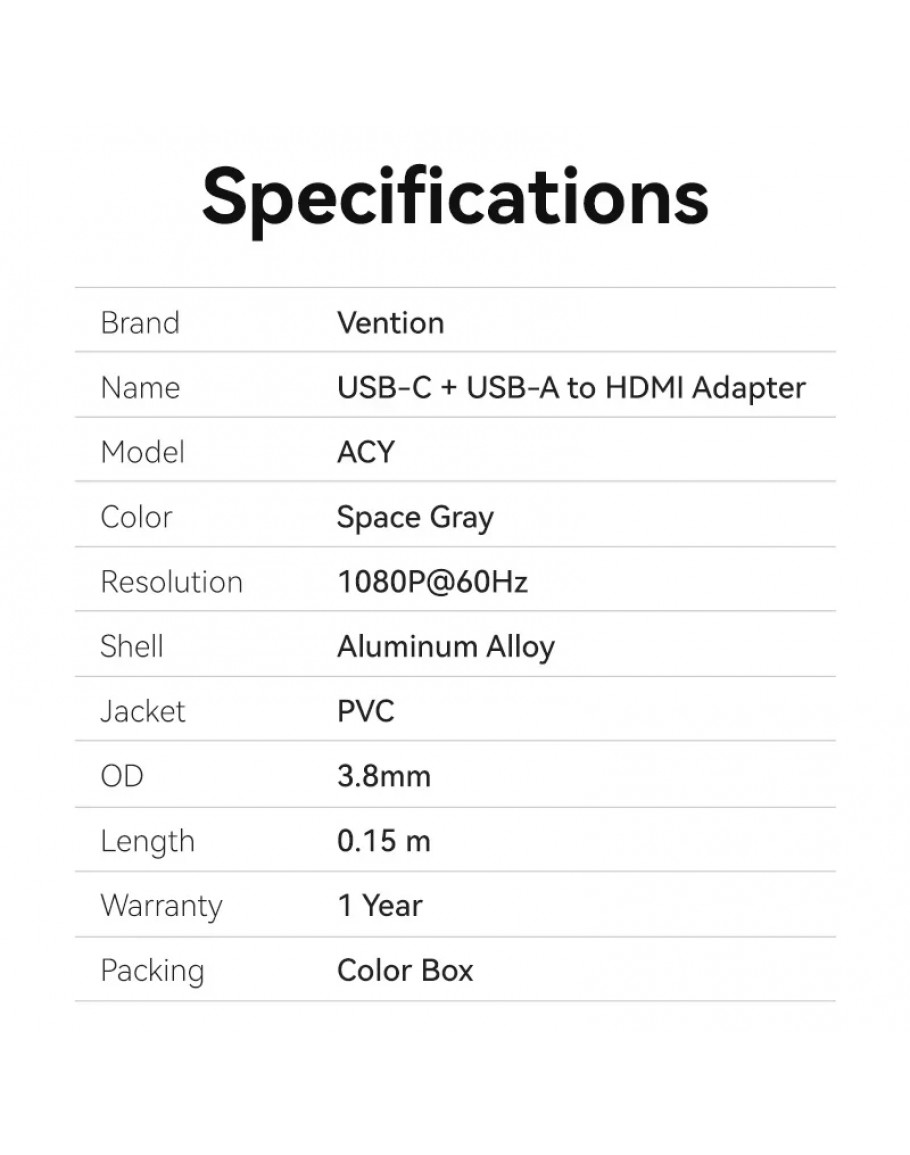Image resolution: width=910 pixels, height=1155 pixels.
Task: Click the Name row label
Action: (x=140, y=388)
